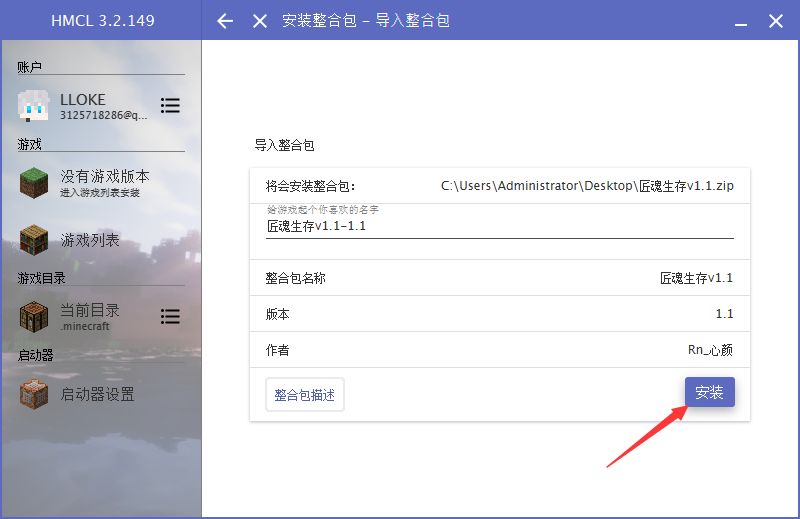The image size is (800, 519).
Task: Select the LLOKE account avatar
Action: click(34, 106)
